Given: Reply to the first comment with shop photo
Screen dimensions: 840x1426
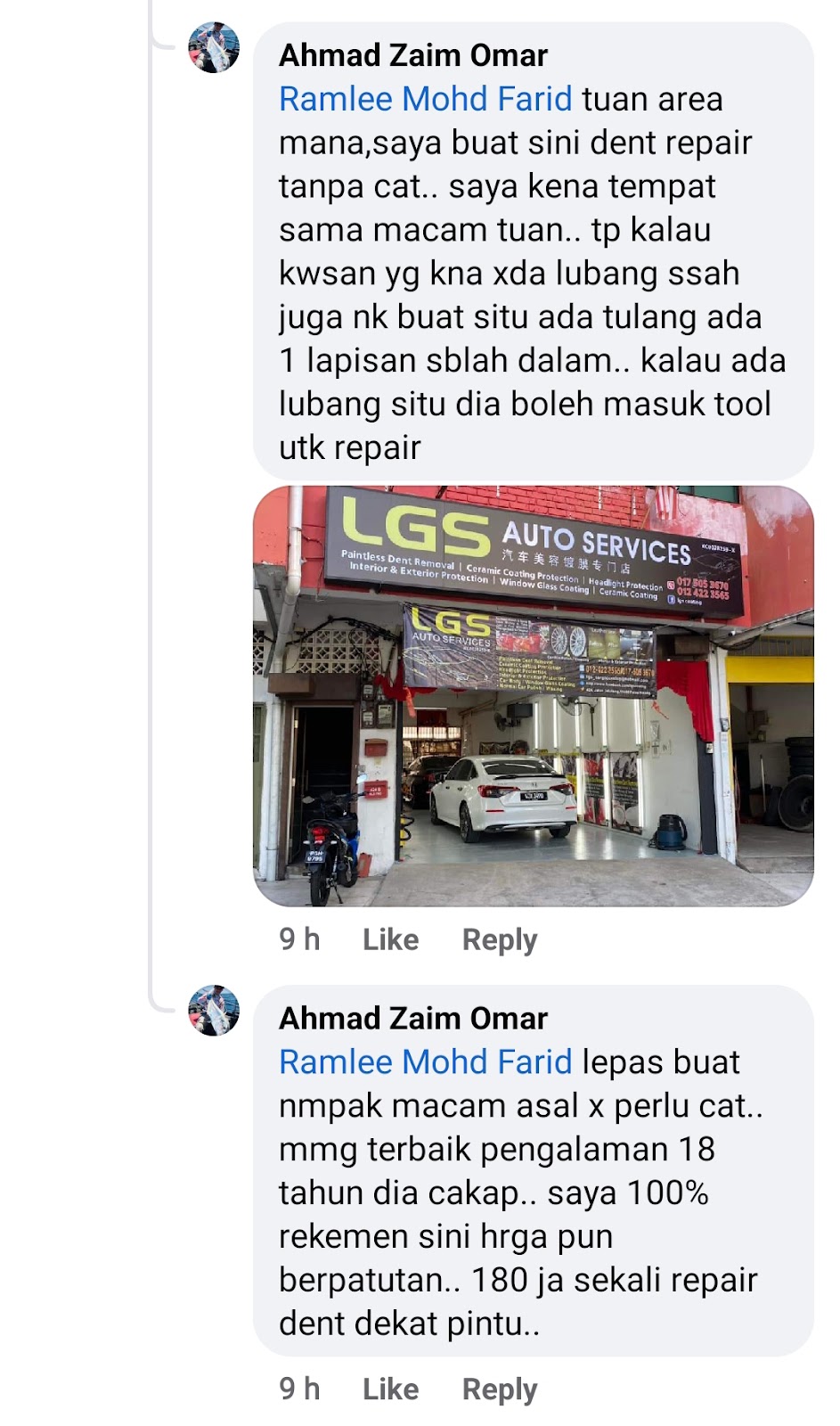Looking at the screenshot, I should coord(500,939).
